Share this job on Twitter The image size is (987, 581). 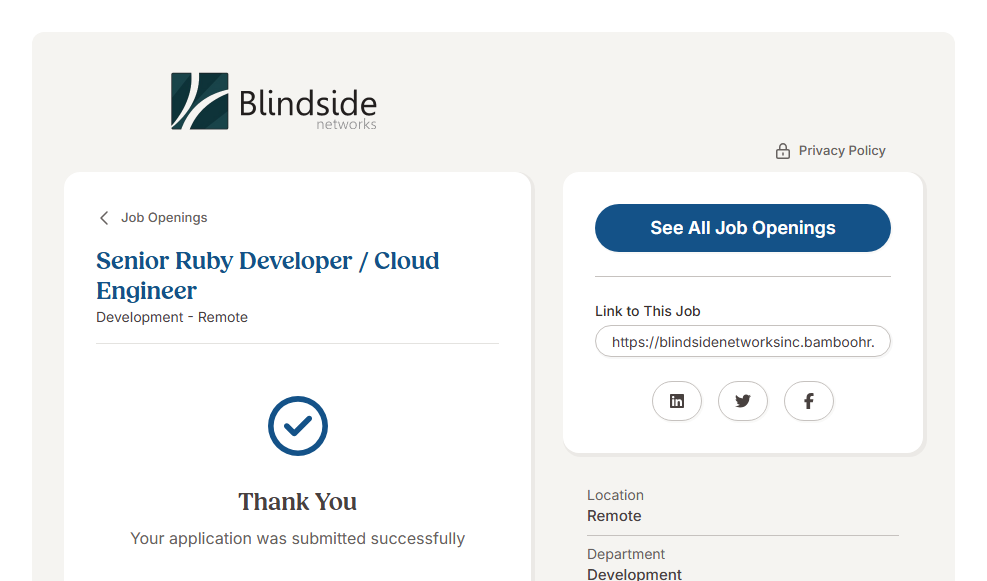[742, 401]
